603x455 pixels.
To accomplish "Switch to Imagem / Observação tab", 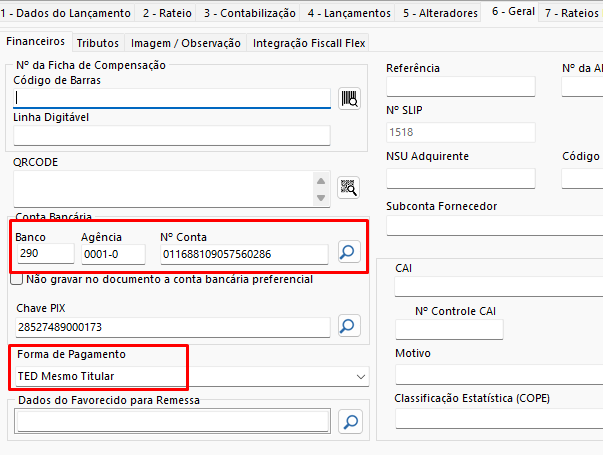I will 185,43.
